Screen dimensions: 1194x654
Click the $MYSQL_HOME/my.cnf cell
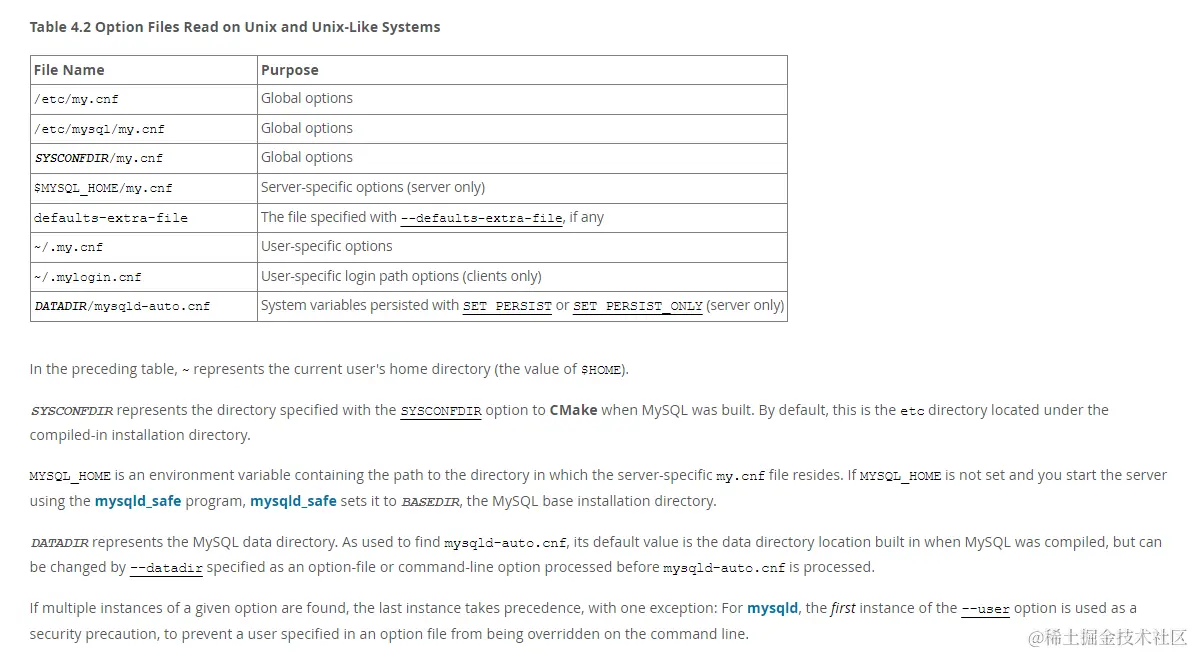click(x=144, y=188)
